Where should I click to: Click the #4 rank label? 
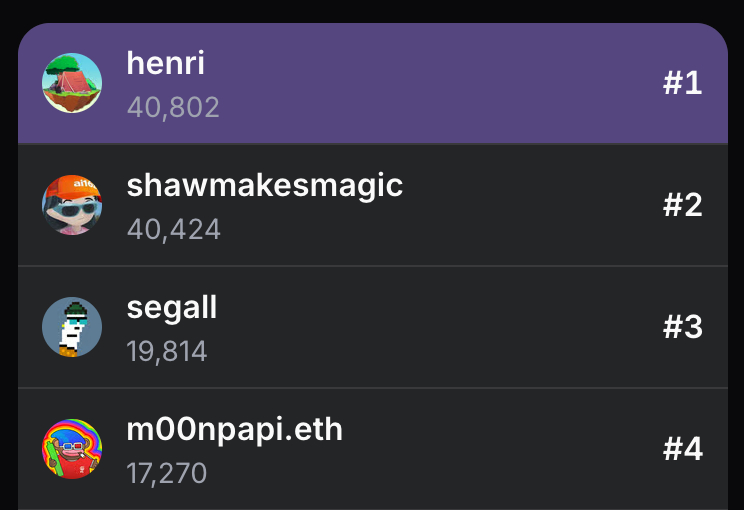click(x=682, y=449)
